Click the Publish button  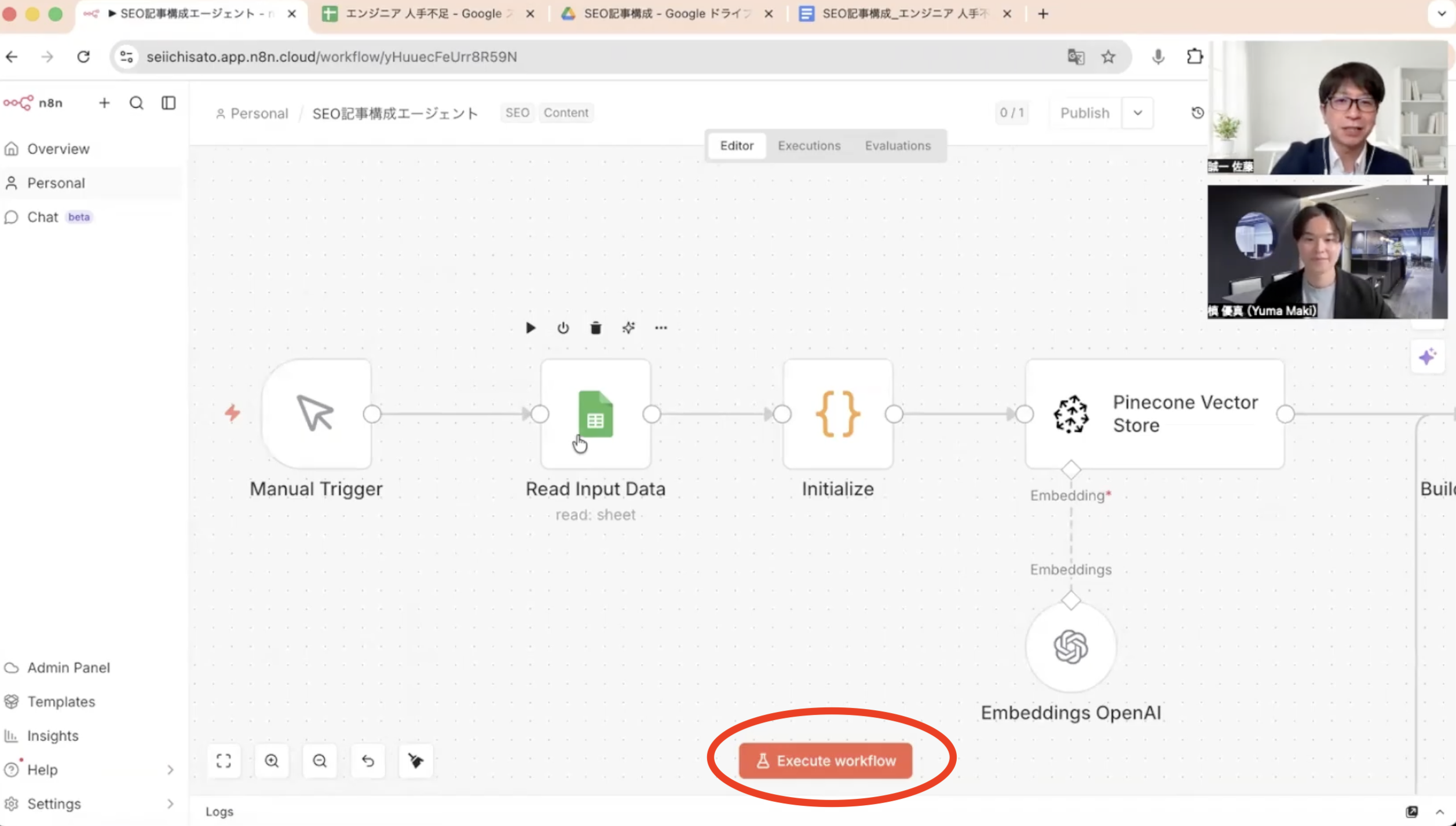click(x=1085, y=113)
